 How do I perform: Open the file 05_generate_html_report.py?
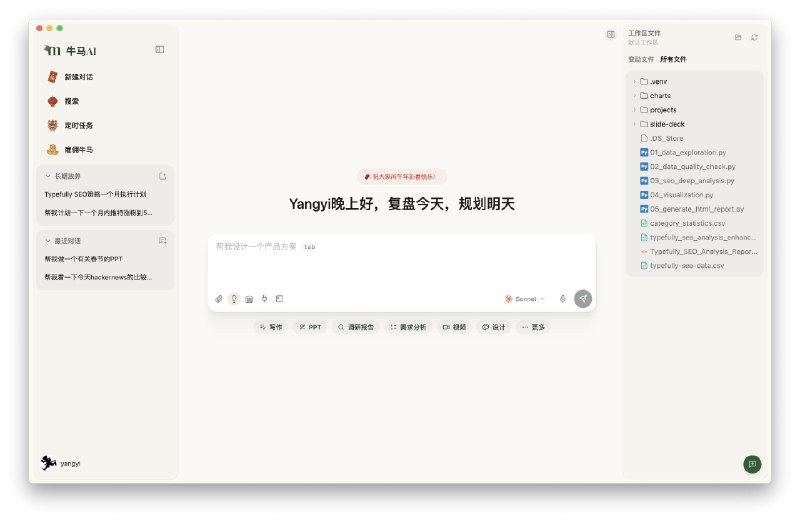695,209
